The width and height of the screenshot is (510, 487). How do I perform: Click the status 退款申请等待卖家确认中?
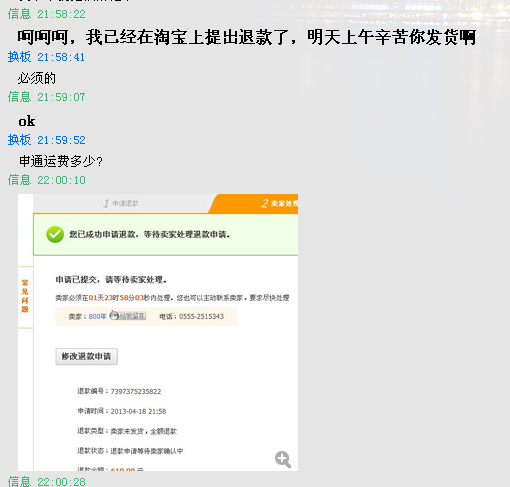pos(147,451)
